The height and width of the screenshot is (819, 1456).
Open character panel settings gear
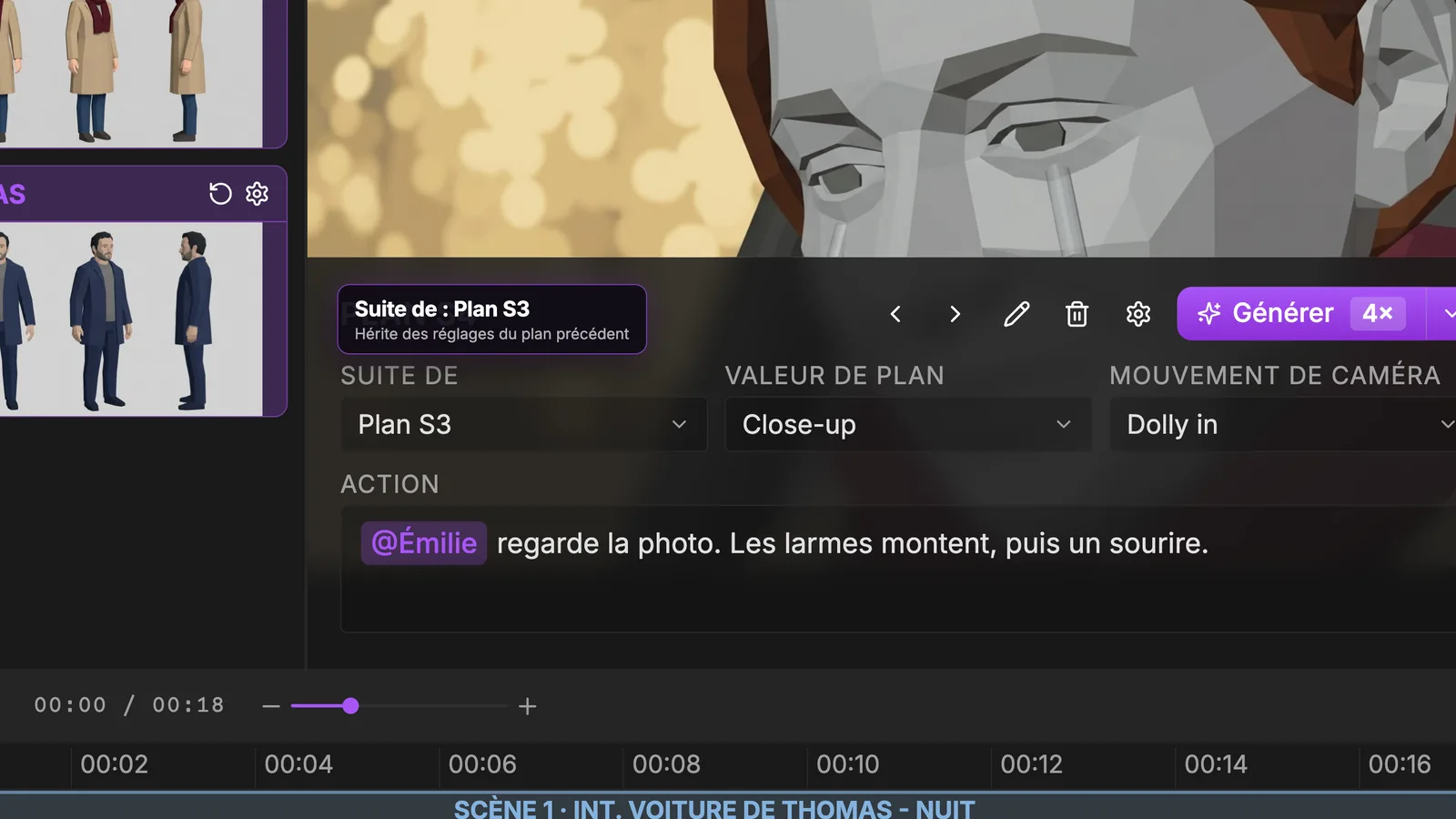[258, 194]
